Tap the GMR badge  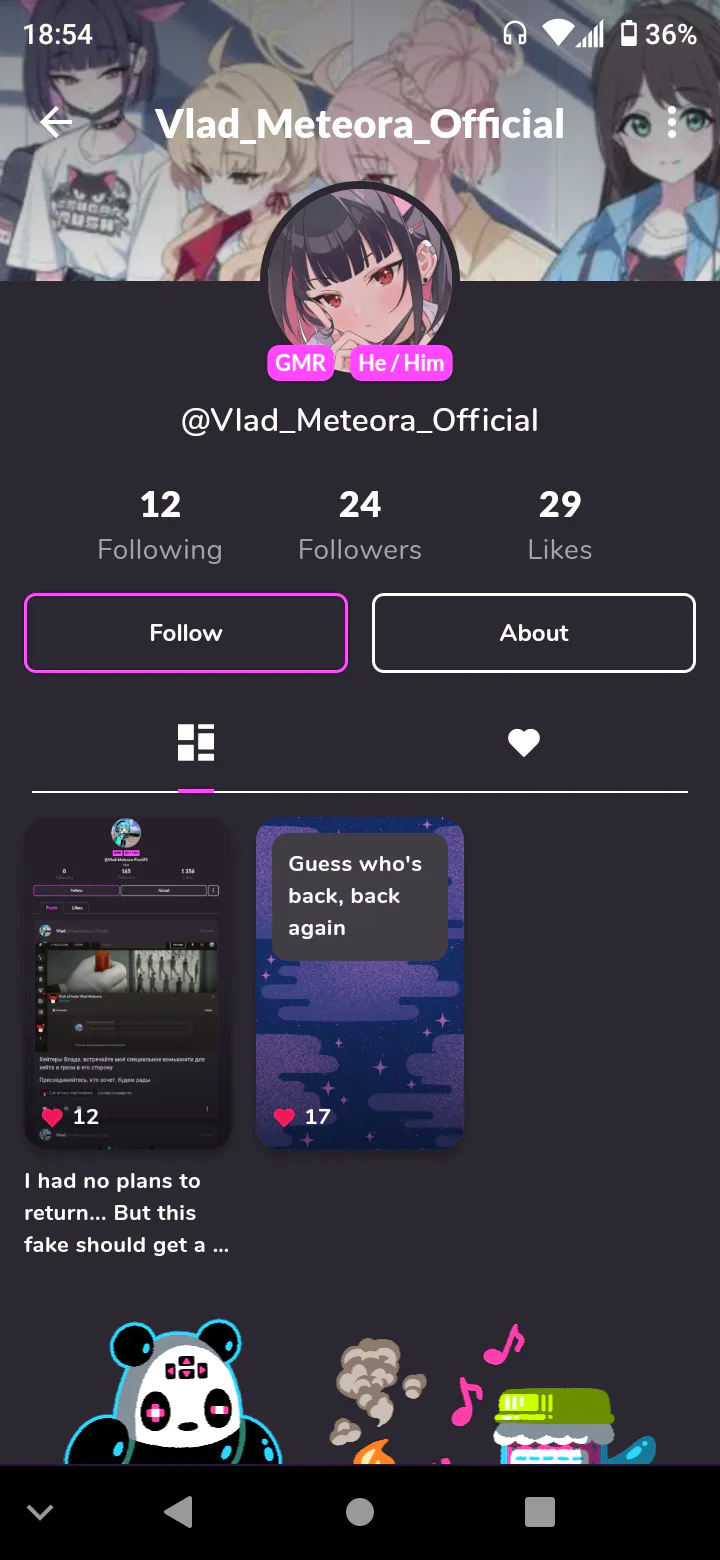[x=300, y=363]
